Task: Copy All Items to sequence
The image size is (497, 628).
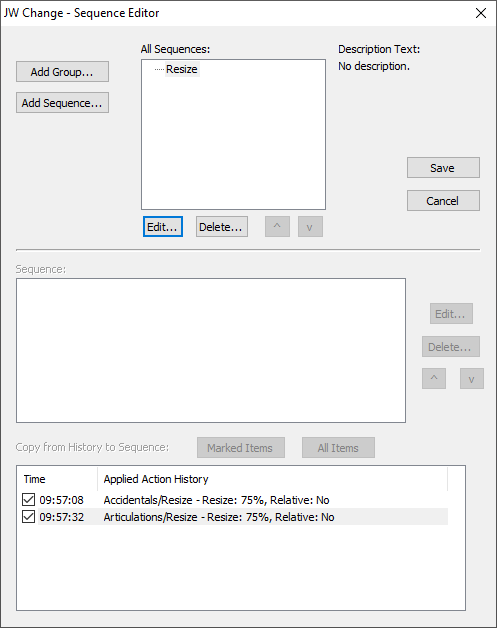Action: [338, 447]
